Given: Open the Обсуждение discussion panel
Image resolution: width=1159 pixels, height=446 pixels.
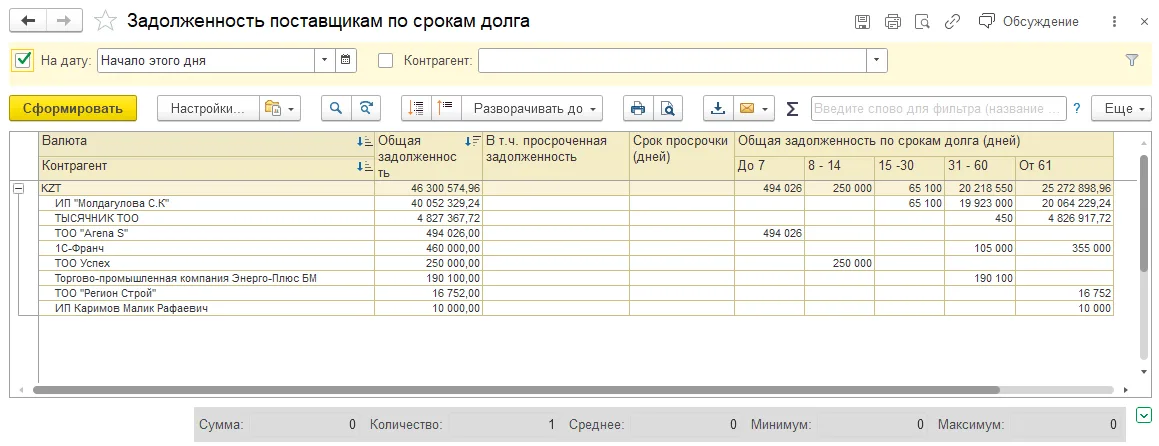Looking at the screenshot, I should tap(1028, 21).
